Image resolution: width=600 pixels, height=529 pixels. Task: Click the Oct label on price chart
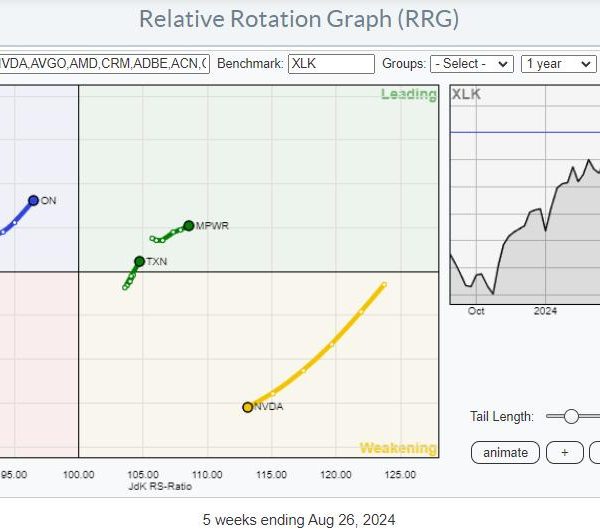point(476,311)
